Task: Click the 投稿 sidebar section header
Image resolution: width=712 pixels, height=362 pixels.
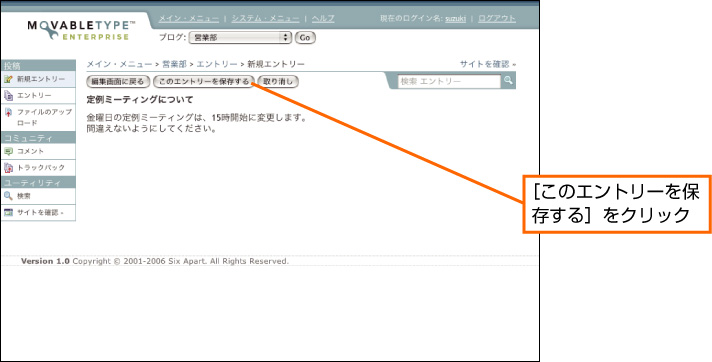Action: tap(38, 65)
